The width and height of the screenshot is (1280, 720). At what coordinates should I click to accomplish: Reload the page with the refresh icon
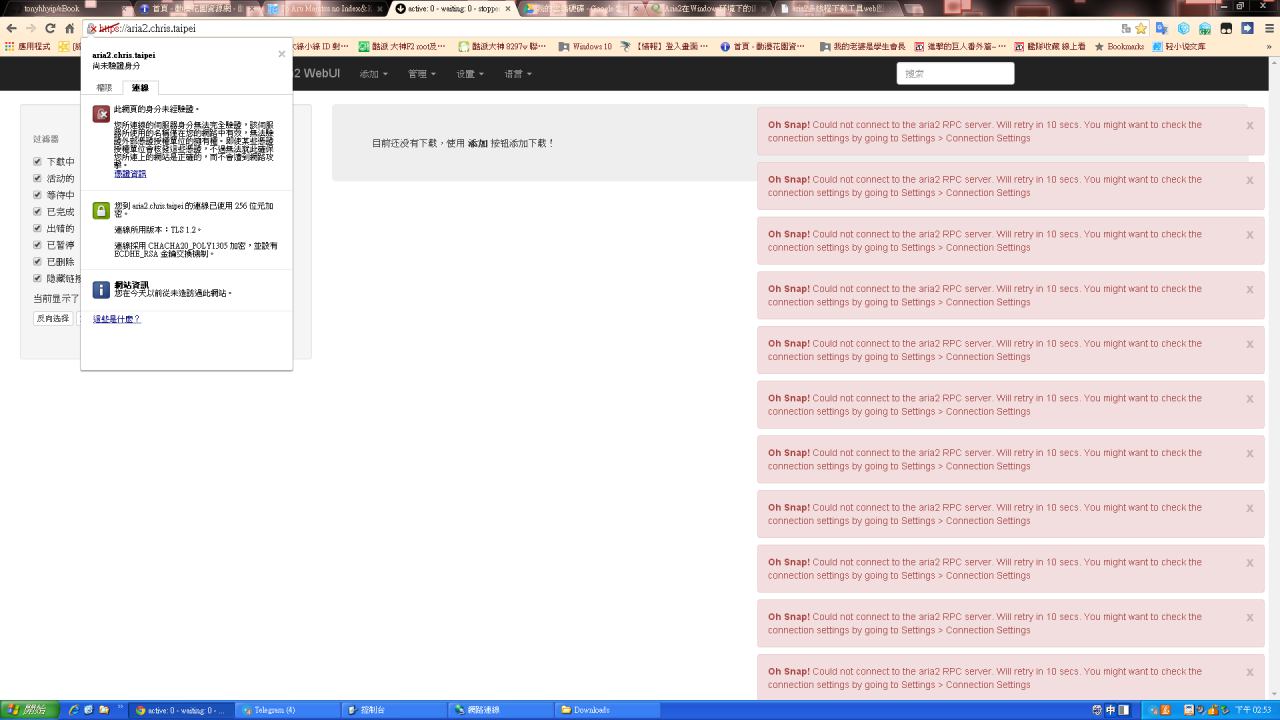(50, 29)
